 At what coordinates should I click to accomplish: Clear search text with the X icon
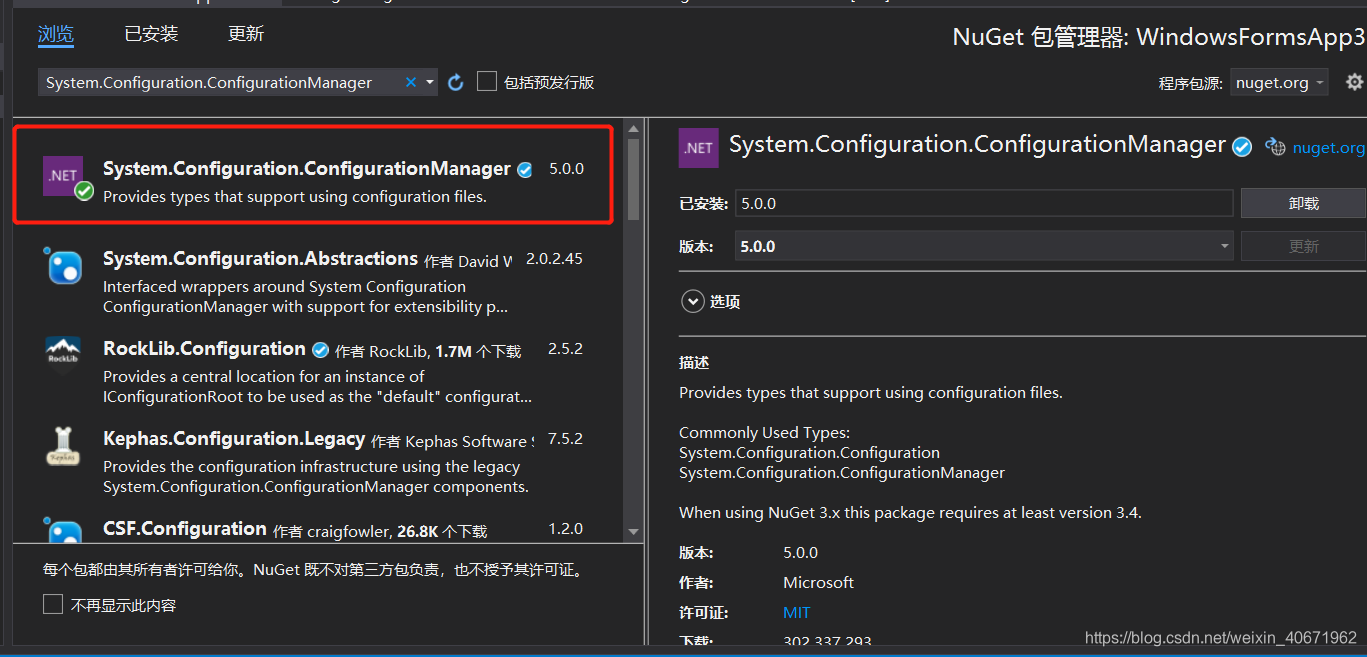click(410, 83)
